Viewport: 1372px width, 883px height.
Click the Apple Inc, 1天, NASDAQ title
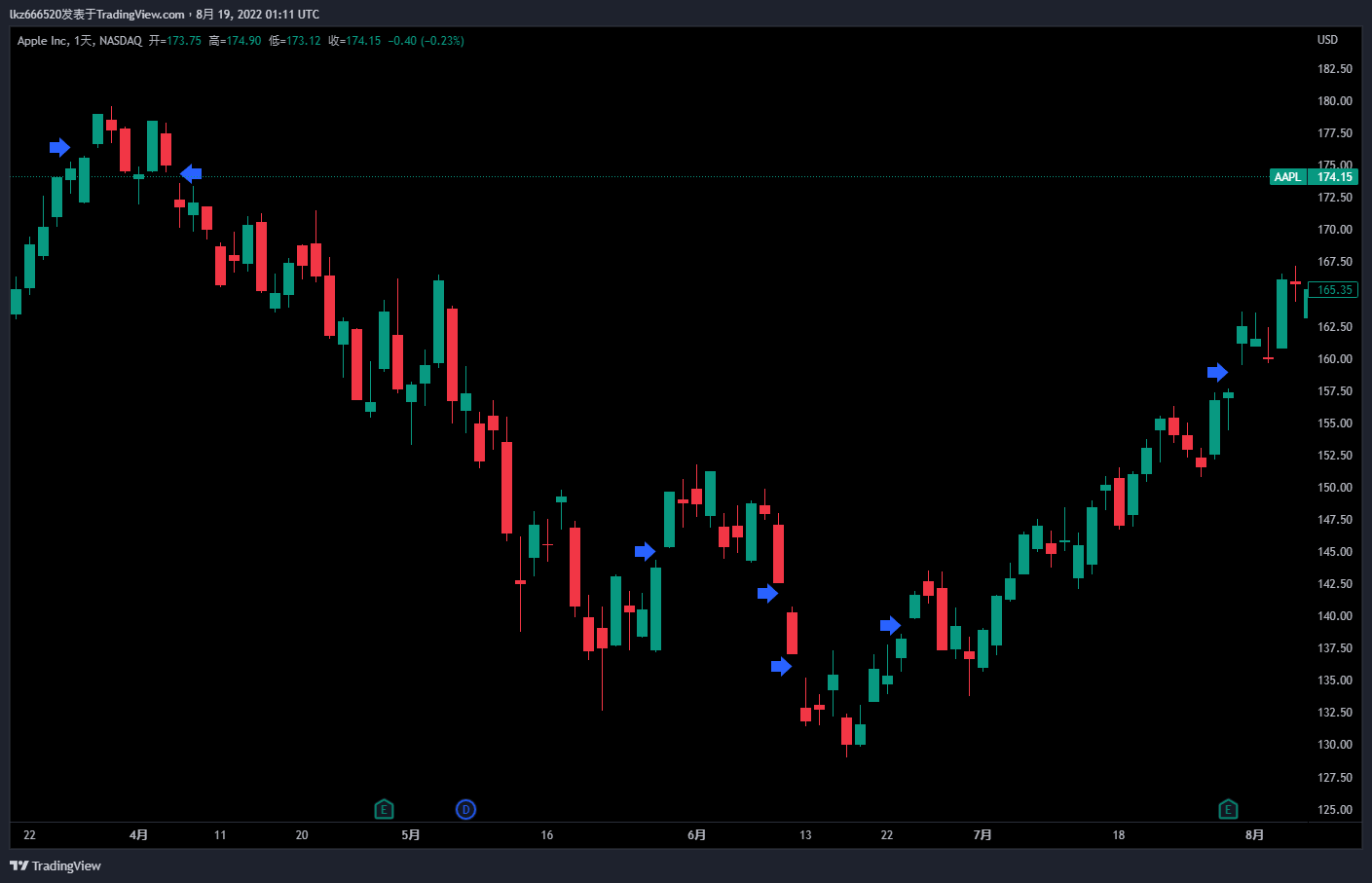pyautogui.click(x=80, y=41)
